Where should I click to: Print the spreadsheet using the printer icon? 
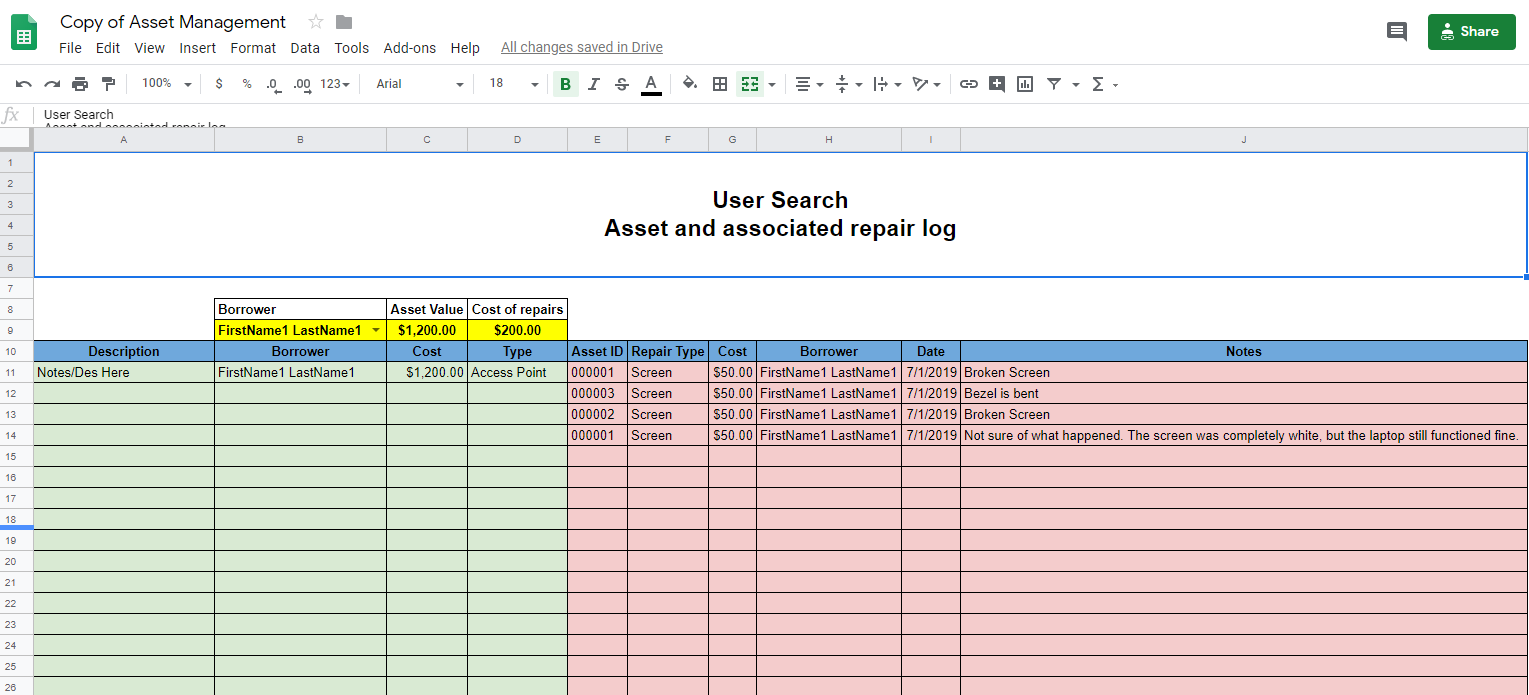pyautogui.click(x=80, y=84)
